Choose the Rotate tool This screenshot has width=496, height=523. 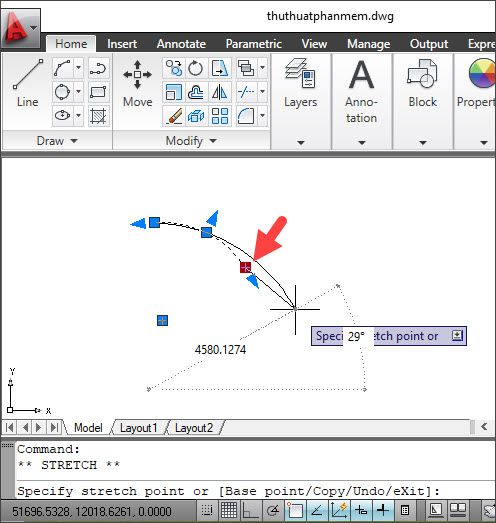(196, 68)
